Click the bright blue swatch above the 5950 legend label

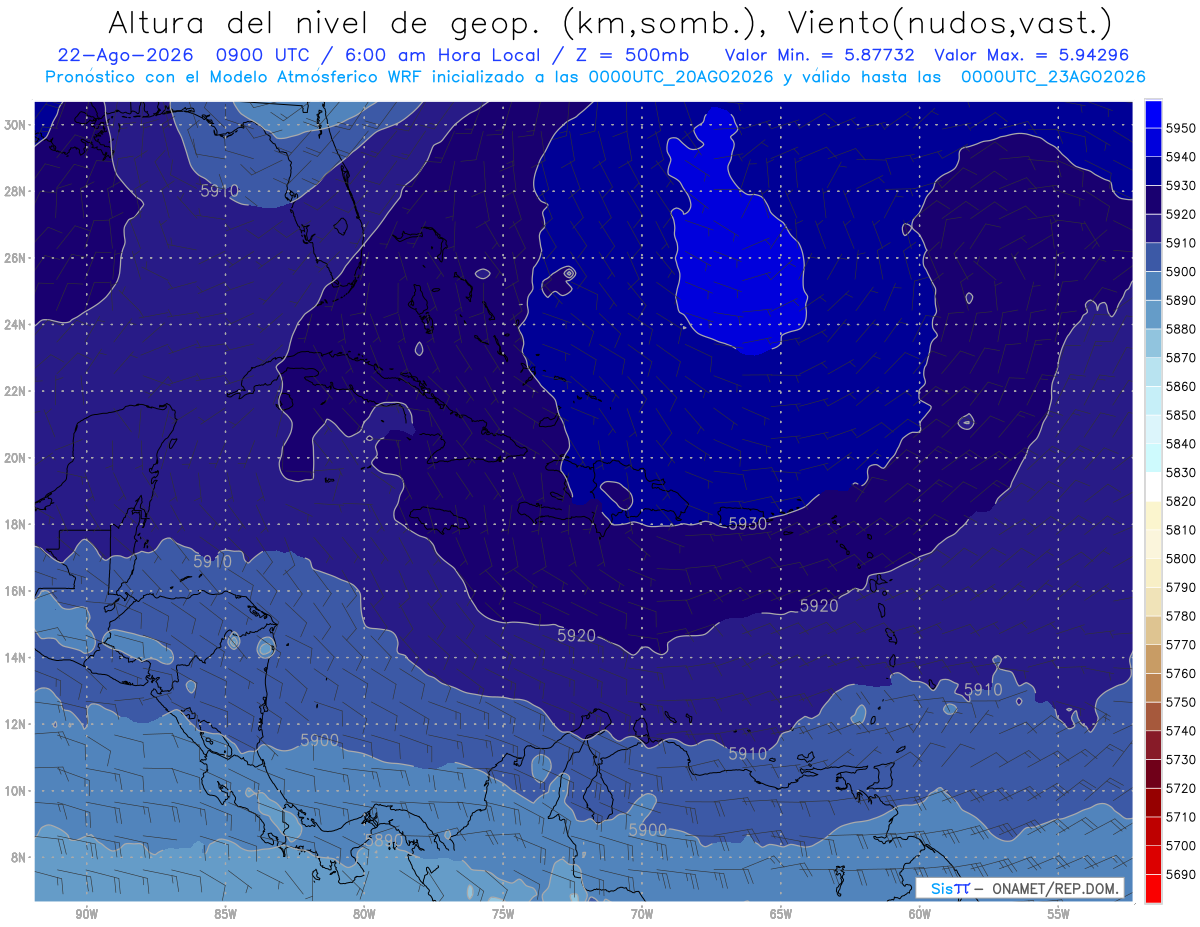[1152, 113]
